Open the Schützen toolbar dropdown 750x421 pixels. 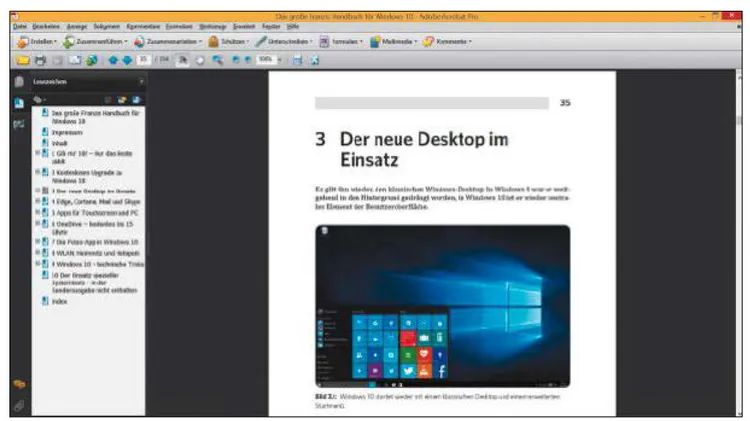(x=229, y=42)
